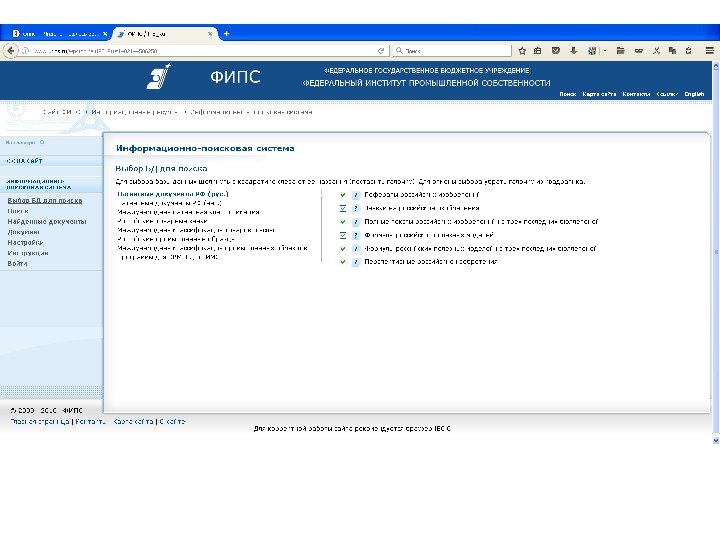The image size is (720, 540).
Task: Click the page scrollbar up arrow
Action: (x=715, y=66)
